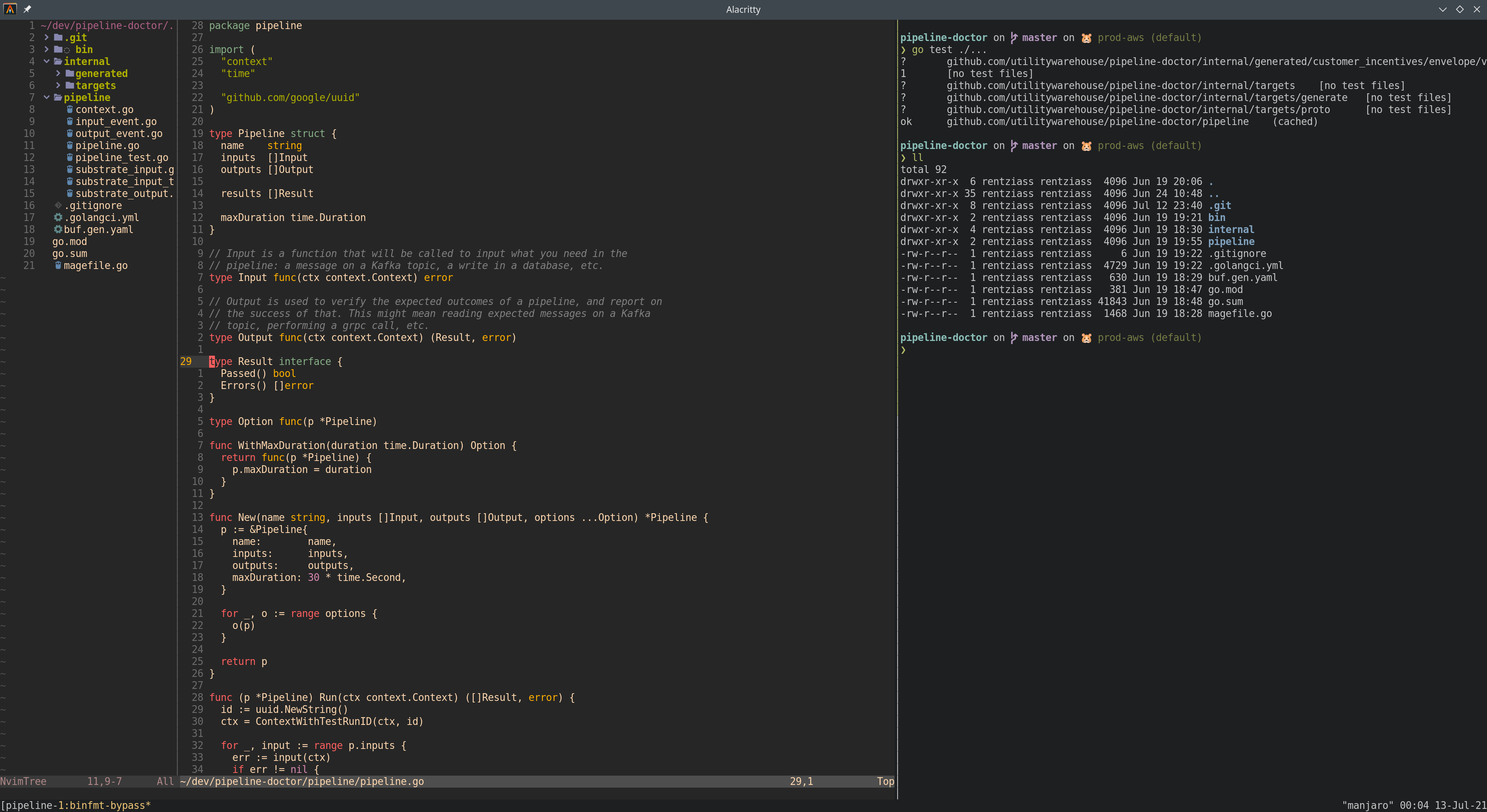Click the Alacritty app icon in title bar
Image resolution: width=1487 pixels, height=812 pixels.
pos(10,9)
